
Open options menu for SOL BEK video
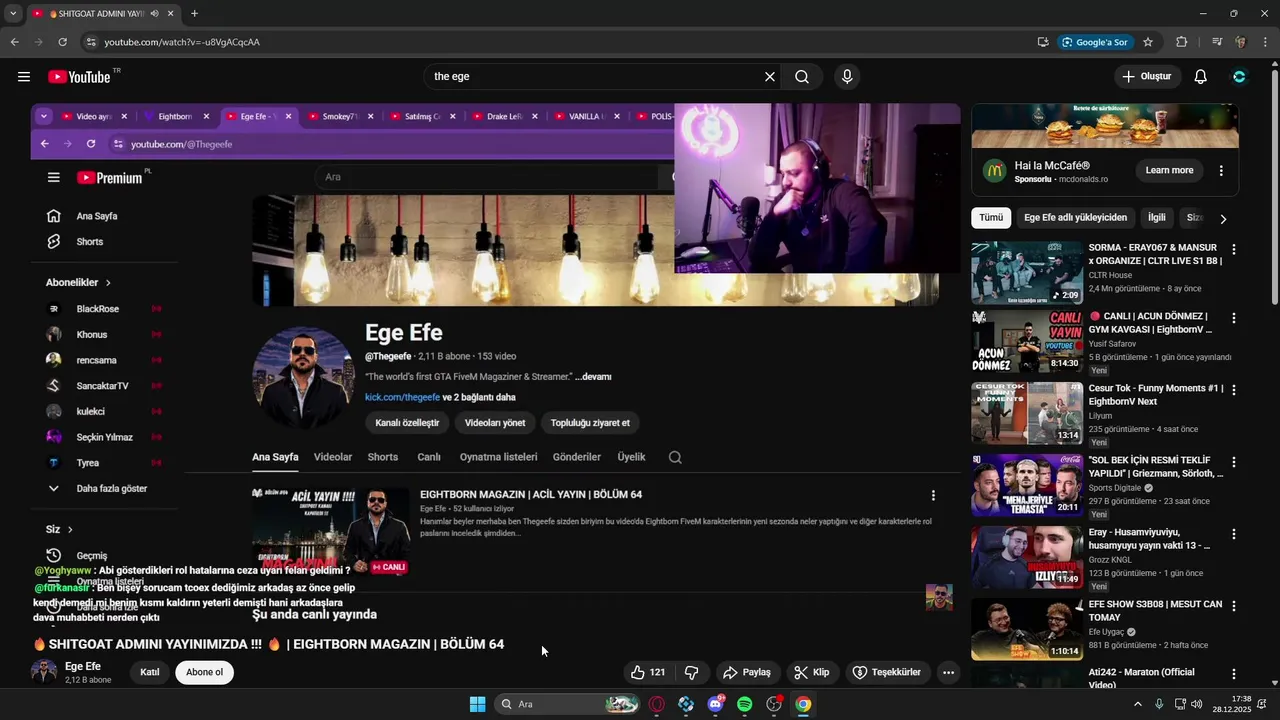pyautogui.click(x=1233, y=462)
